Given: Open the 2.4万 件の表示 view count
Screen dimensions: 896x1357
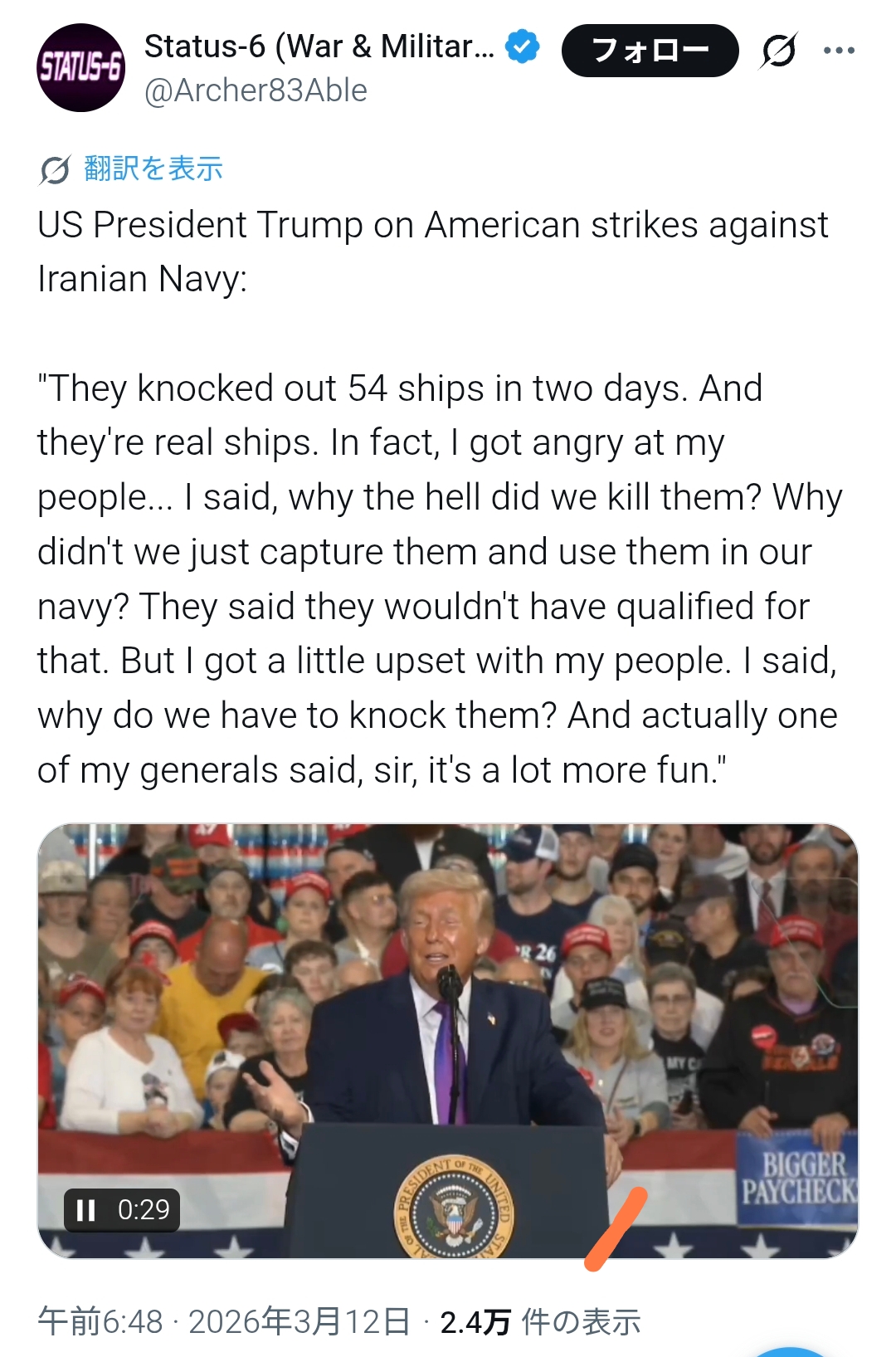Looking at the screenshot, I should click(x=540, y=1321).
